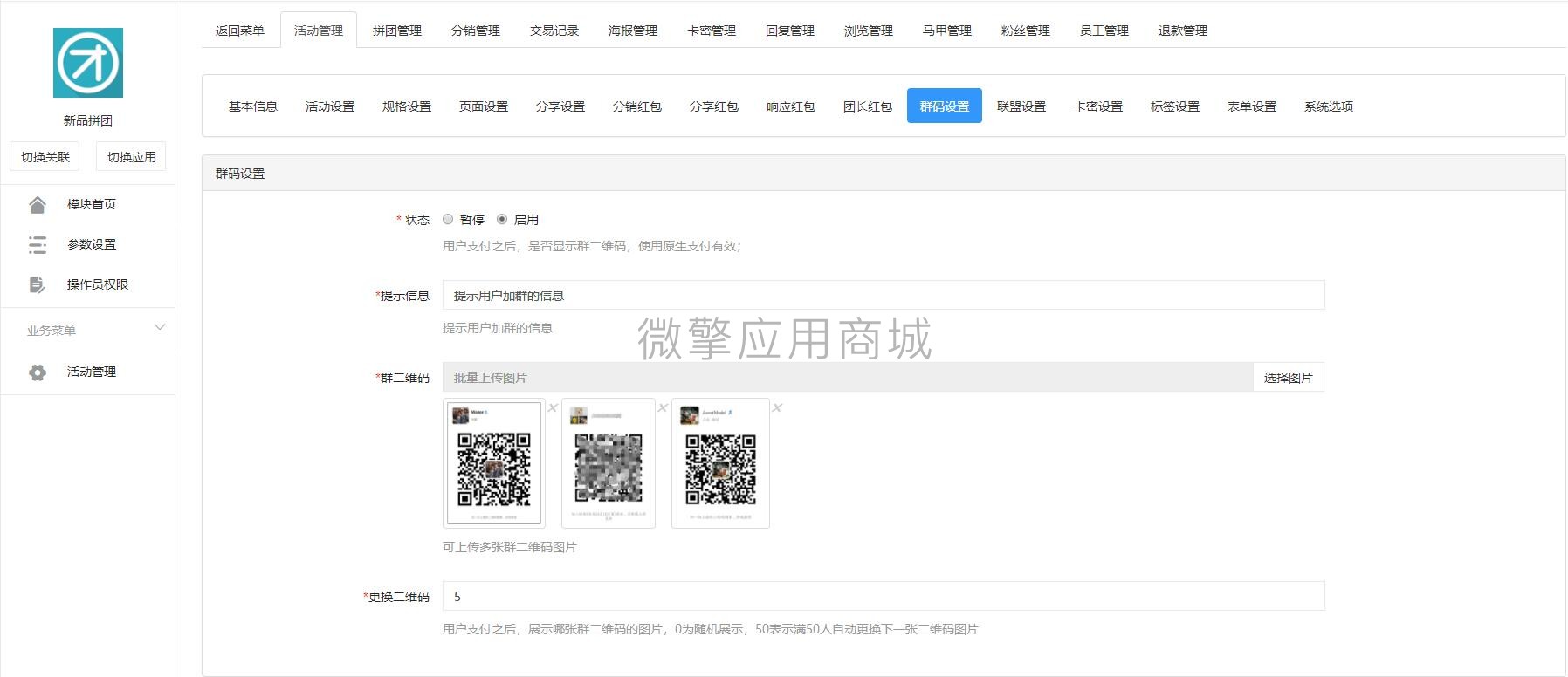The width and height of the screenshot is (1568, 677).
Task: Open 模块首页 in the sidebar
Action: 92,204
